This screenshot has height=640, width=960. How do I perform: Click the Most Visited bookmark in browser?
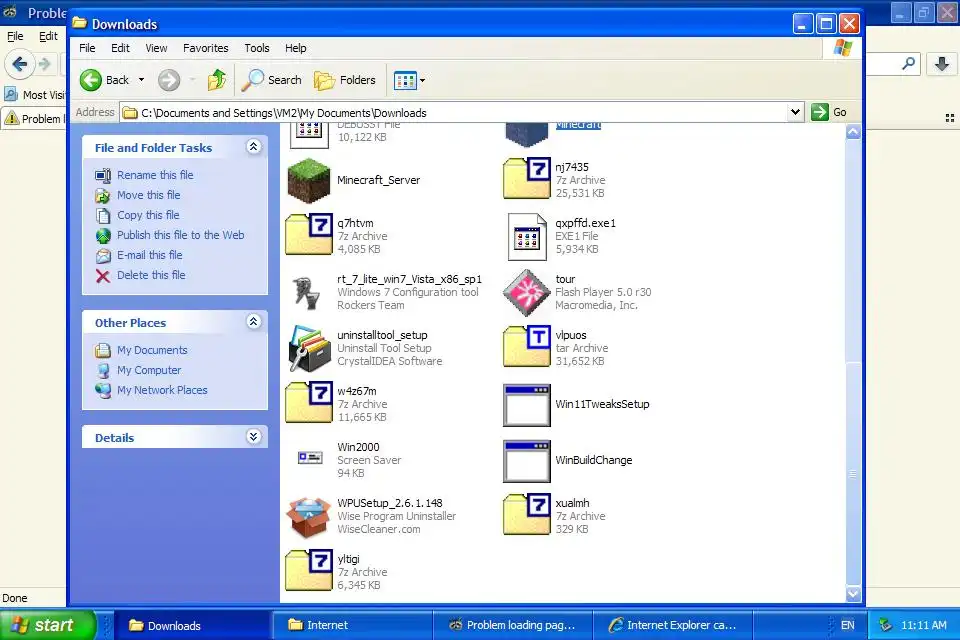click(34, 95)
